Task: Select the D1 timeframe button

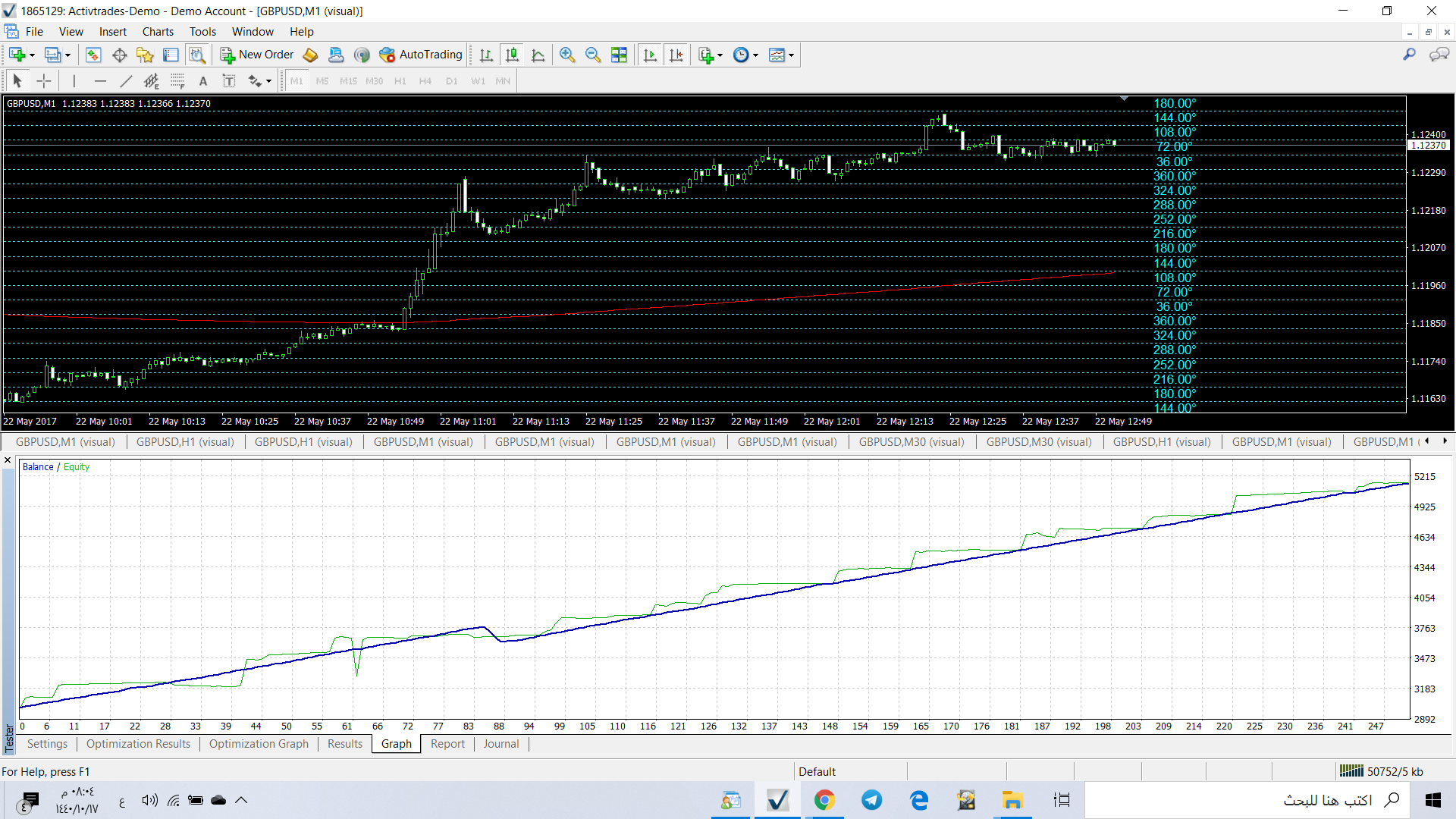Action: pyautogui.click(x=452, y=81)
